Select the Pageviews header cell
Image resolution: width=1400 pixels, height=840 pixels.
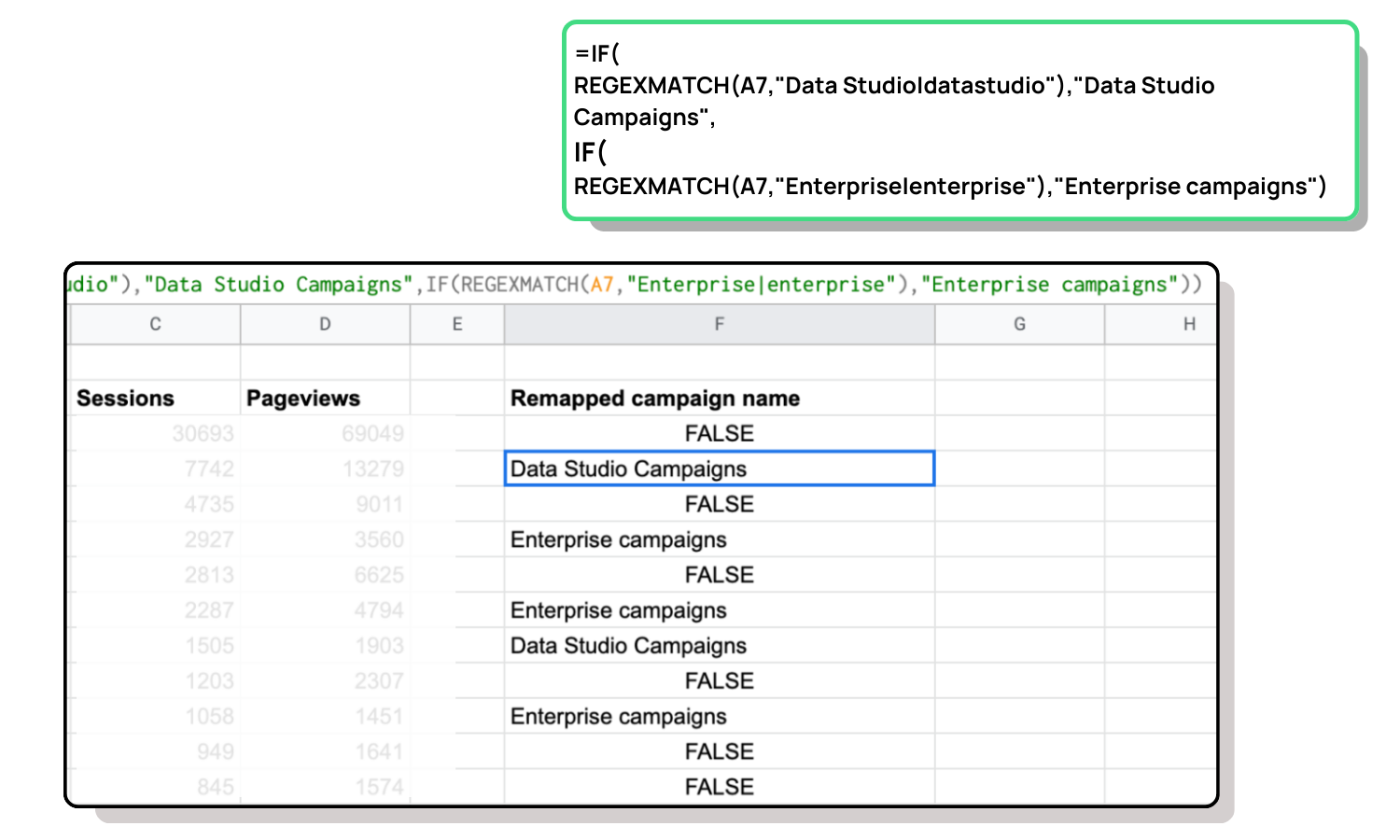(x=324, y=399)
